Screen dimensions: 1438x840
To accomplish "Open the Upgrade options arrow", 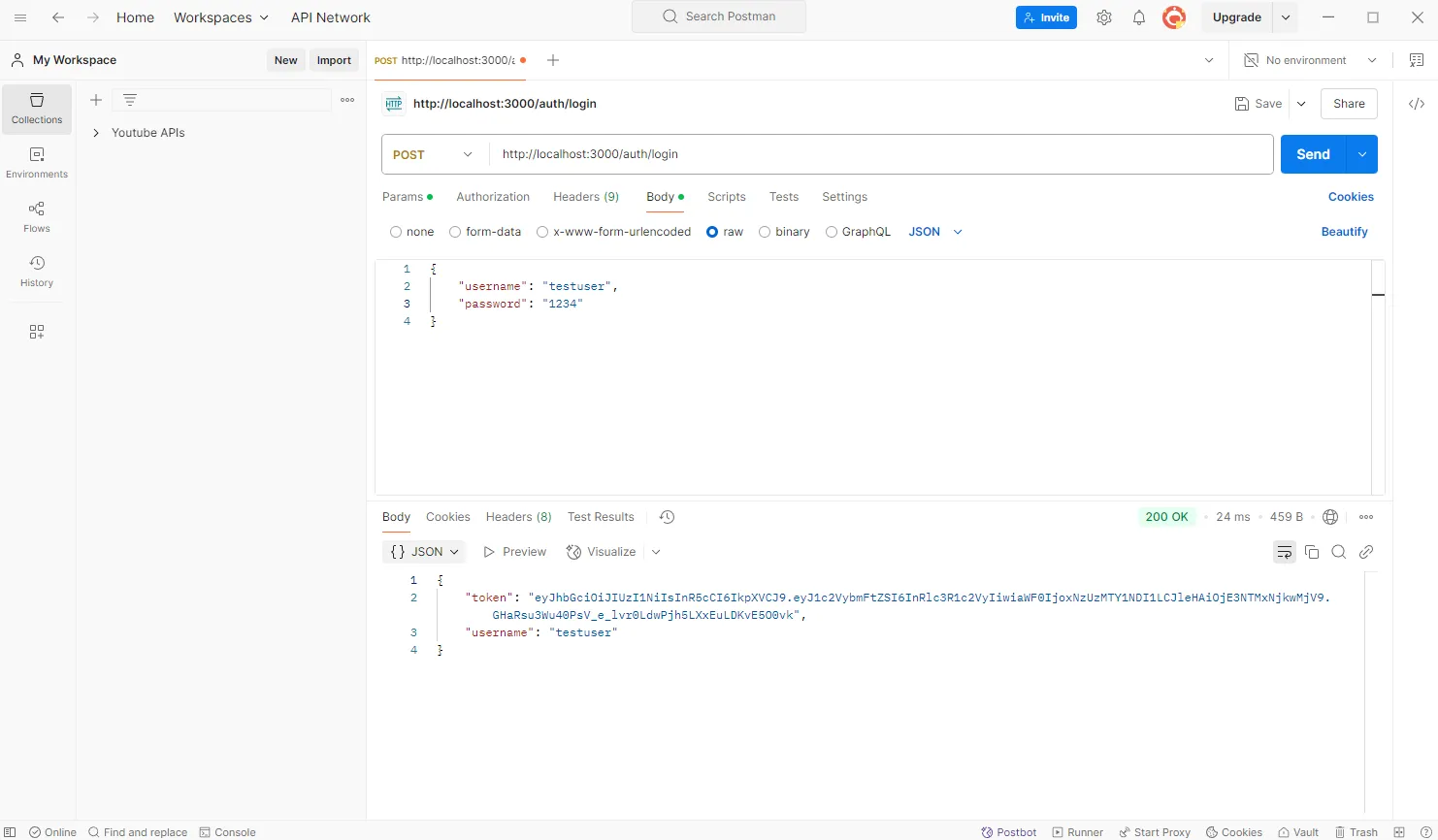I will (1285, 17).
